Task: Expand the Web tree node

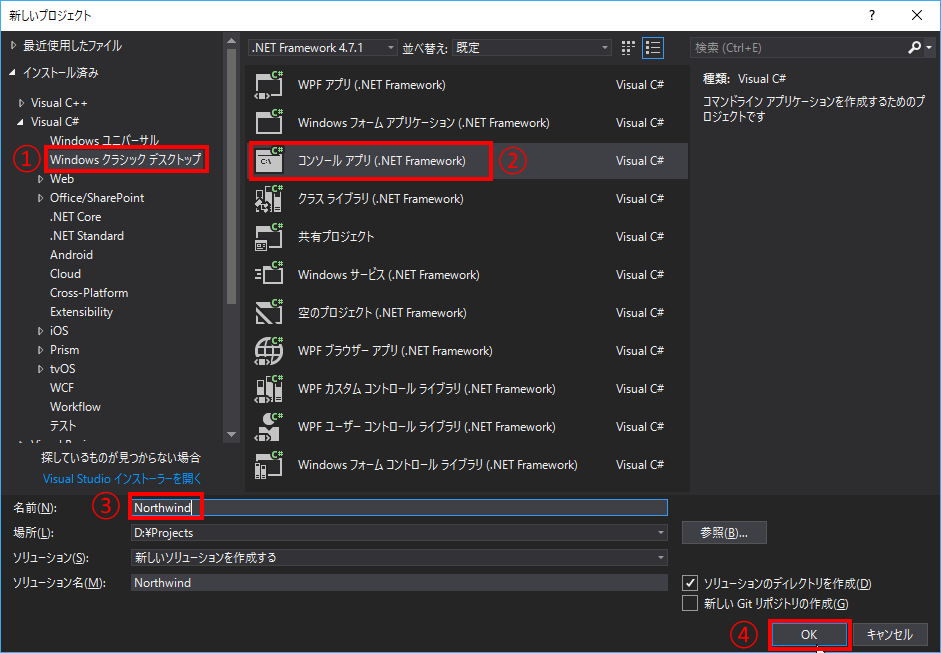Action: 41,179
